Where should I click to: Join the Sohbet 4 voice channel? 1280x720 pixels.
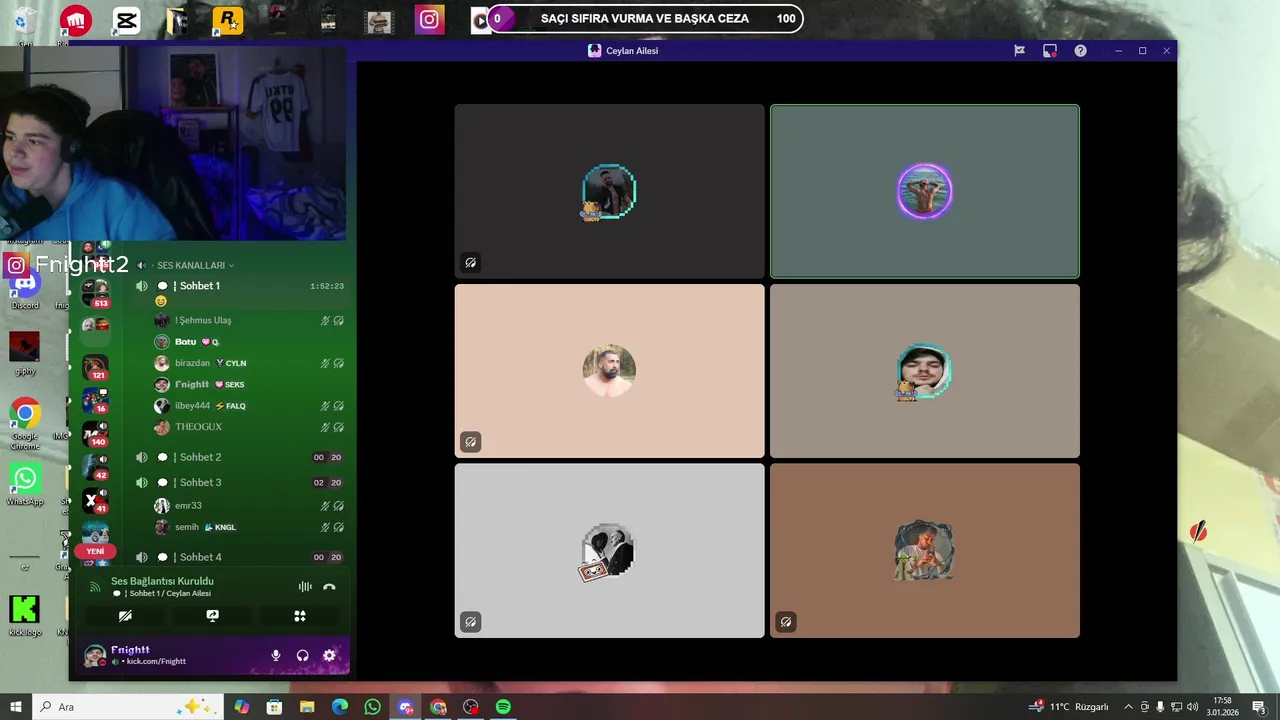click(240, 557)
